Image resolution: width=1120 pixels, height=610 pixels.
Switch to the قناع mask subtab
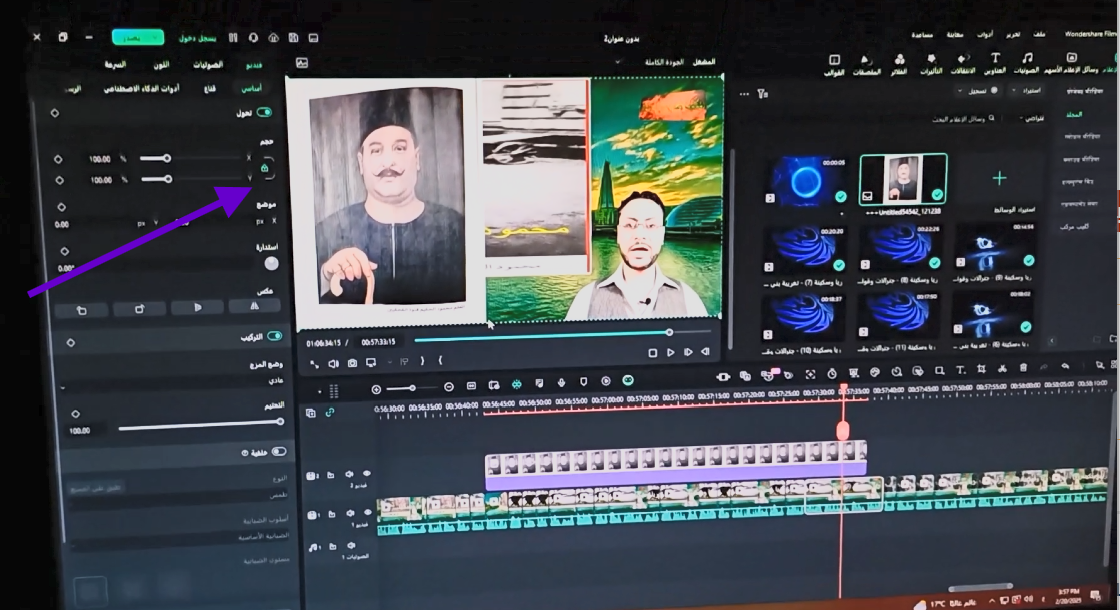209,89
